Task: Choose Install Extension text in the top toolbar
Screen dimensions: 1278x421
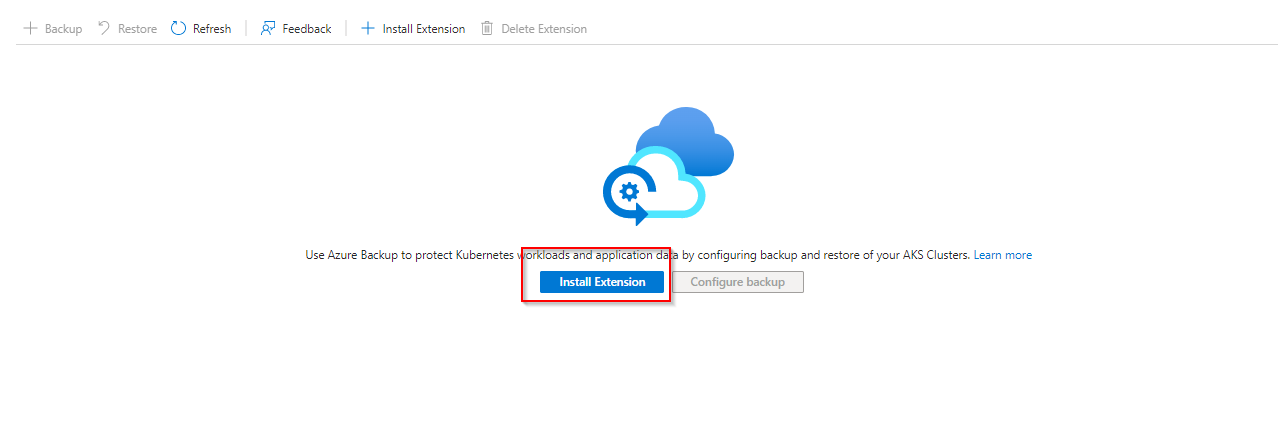Action: coord(424,29)
